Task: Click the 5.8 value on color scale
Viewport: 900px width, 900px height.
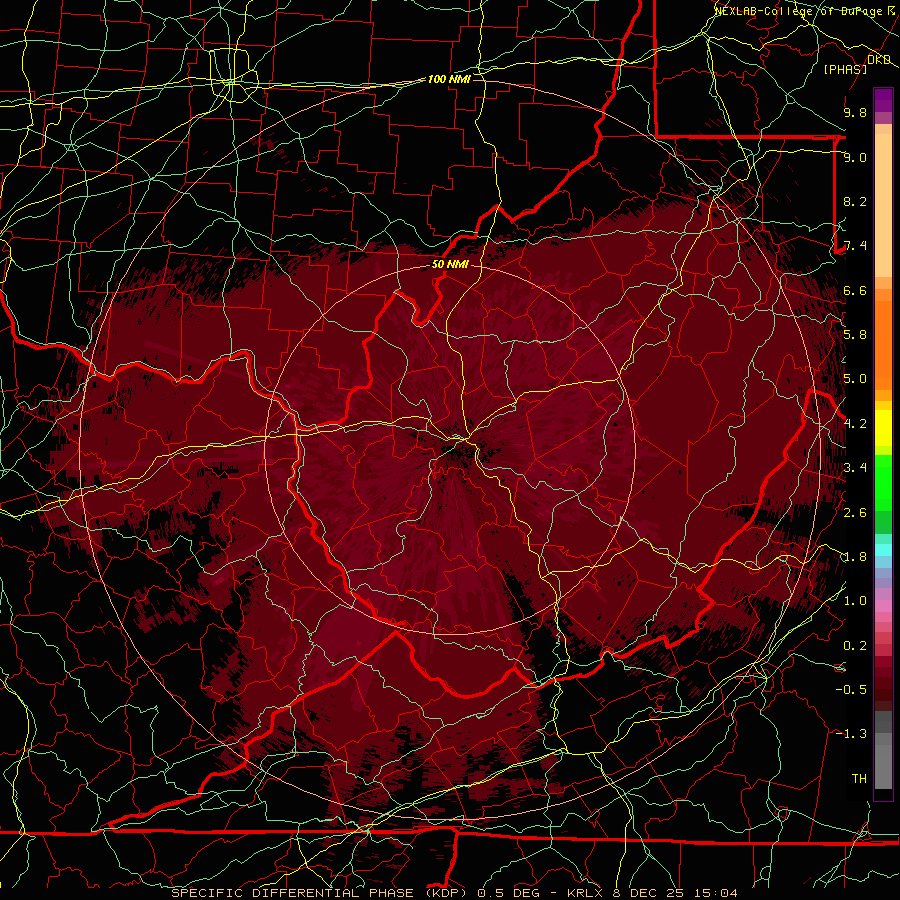Action: click(855, 335)
